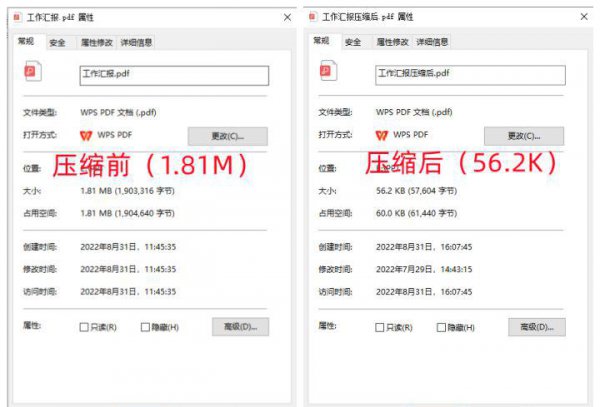Image resolution: width=600 pixels, height=407 pixels.
Task: Click disk usage 1.81 MB (1,904,640 字节)
Action: coord(127,213)
